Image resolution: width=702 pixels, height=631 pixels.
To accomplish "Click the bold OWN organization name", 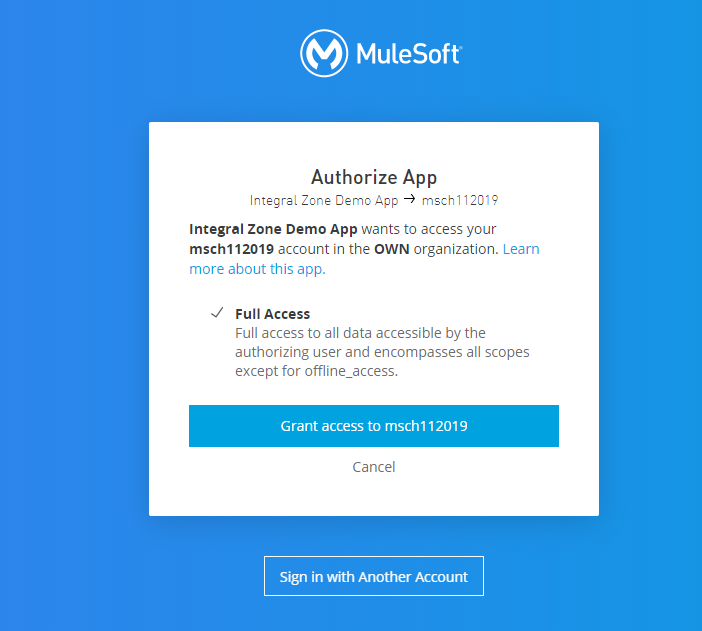I will tap(392, 249).
